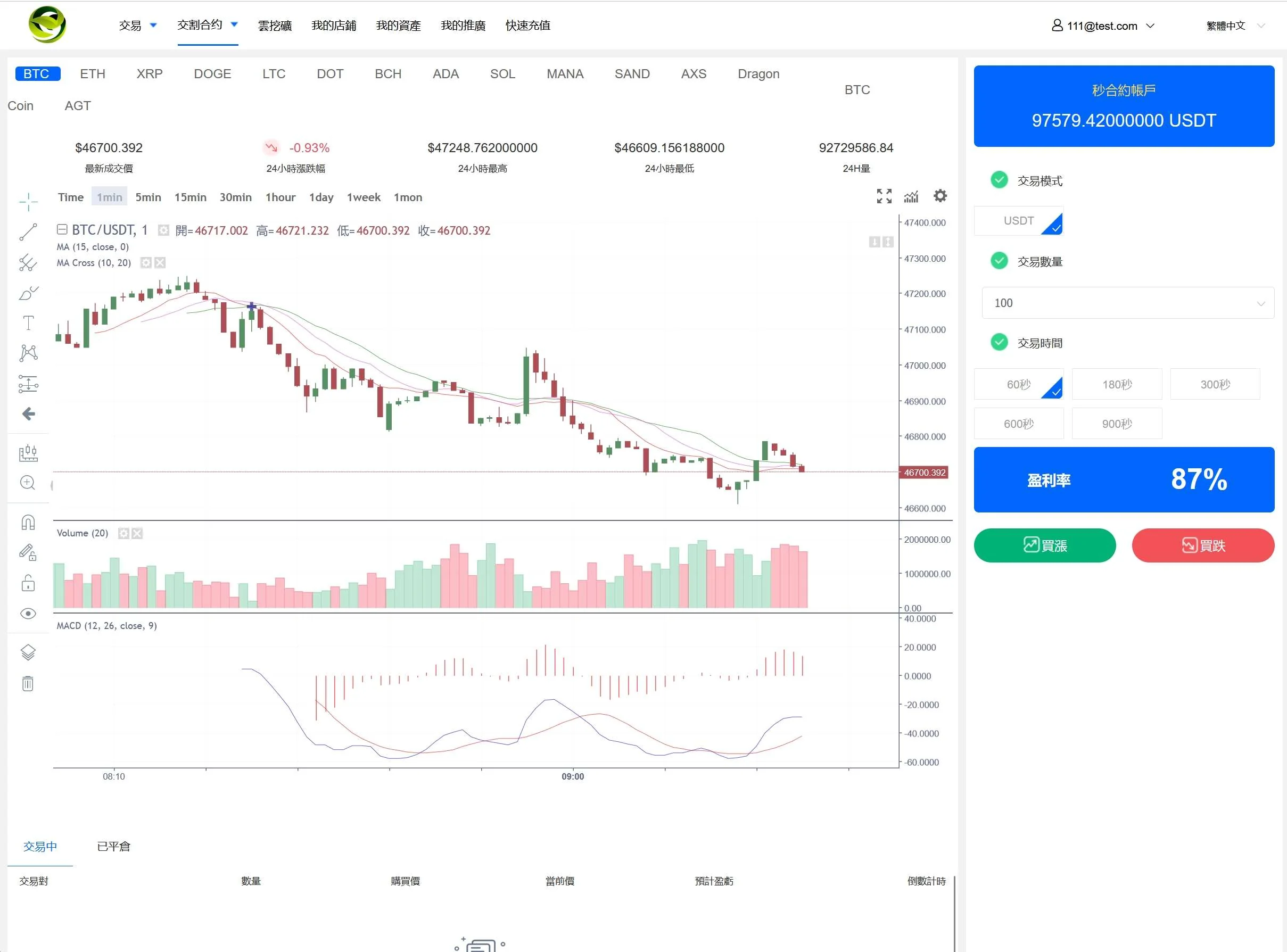Open the trade quantity dropdown showing 100

[x=1127, y=303]
